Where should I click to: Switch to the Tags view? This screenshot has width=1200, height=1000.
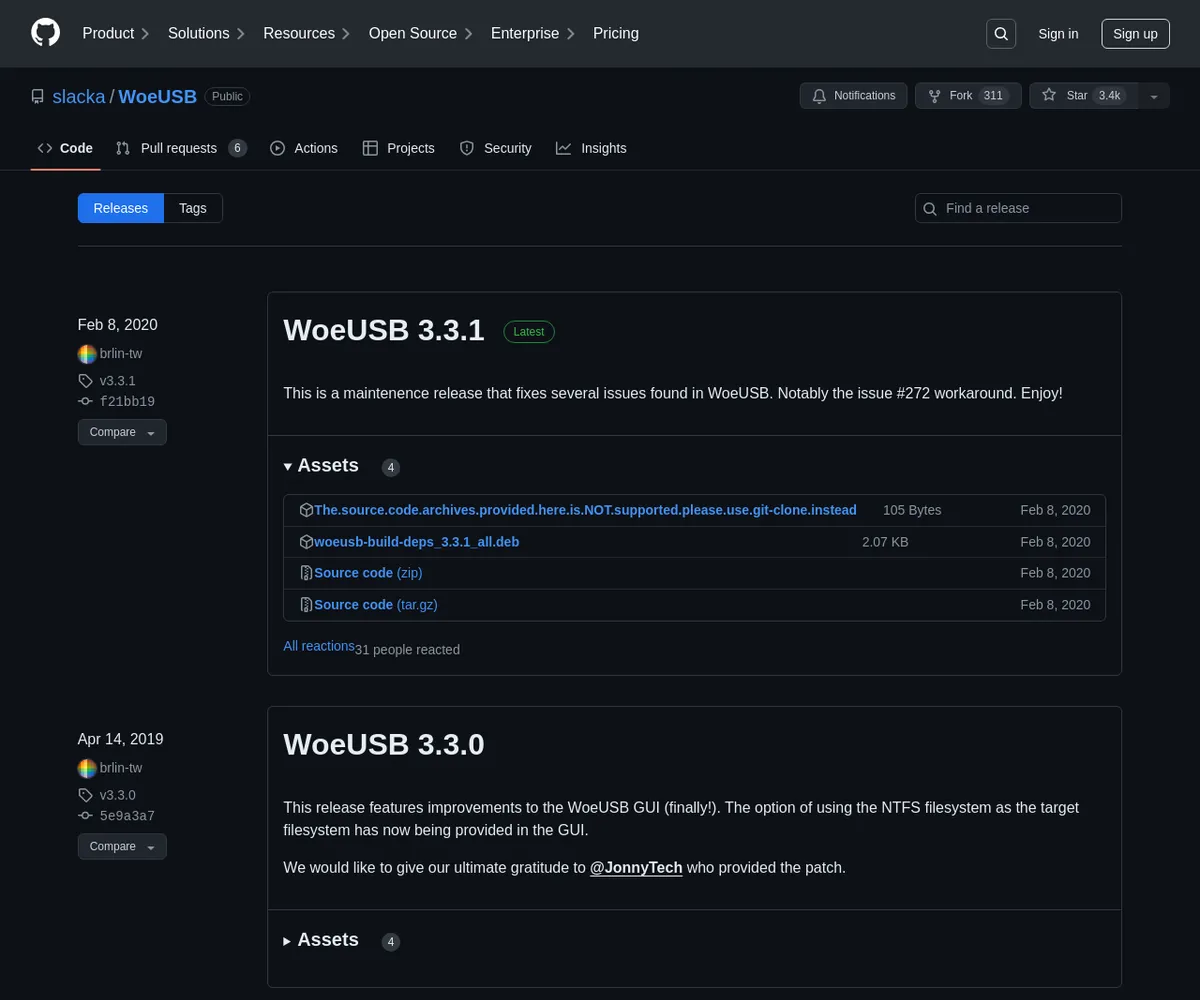coord(193,208)
